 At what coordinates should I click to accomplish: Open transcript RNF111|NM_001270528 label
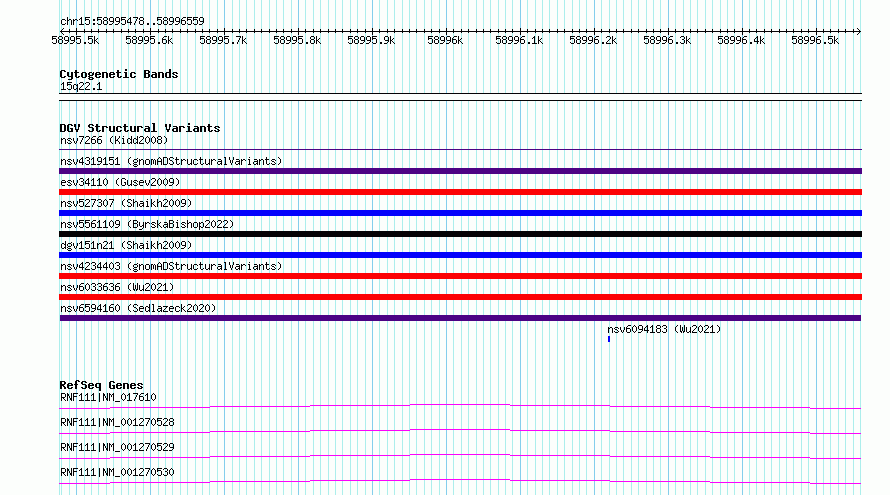(x=117, y=422)
